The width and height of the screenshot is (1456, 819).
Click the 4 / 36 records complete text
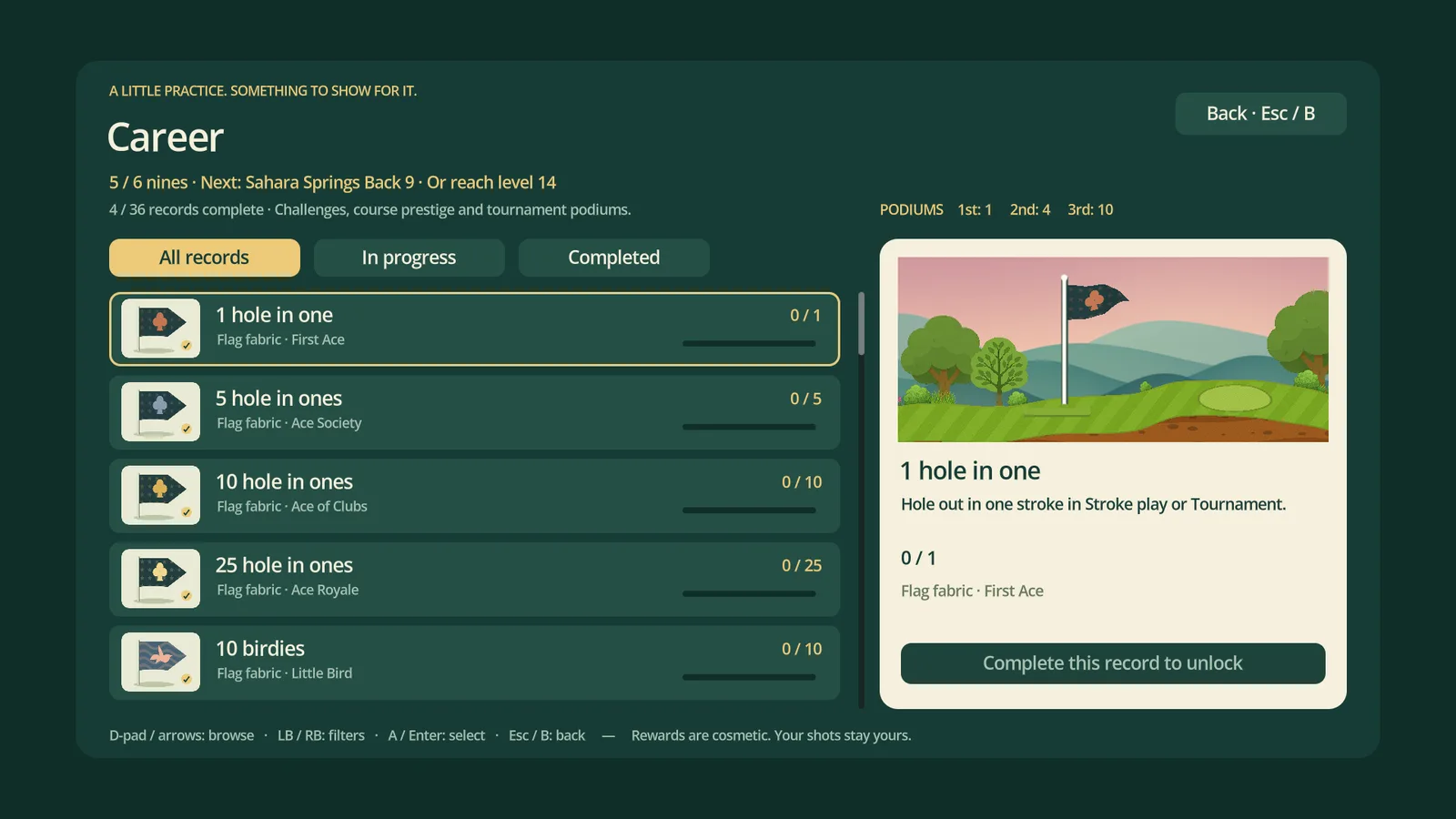pyautogui.click(x=187, y=209)
